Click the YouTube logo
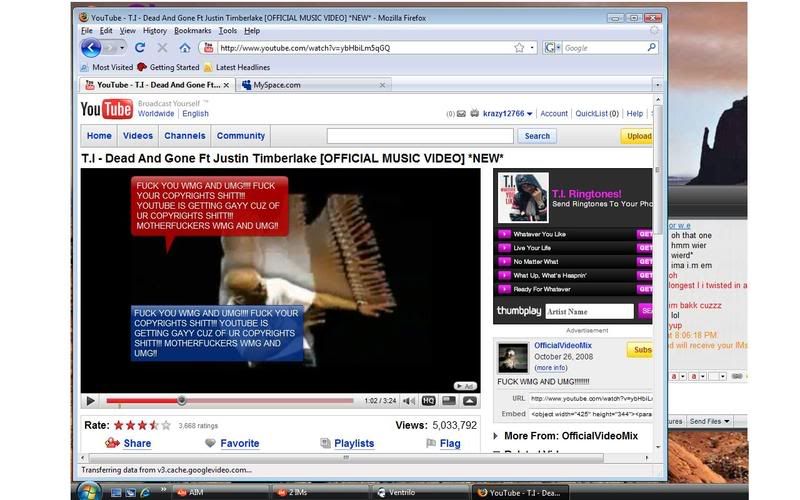 click(107, 109)
